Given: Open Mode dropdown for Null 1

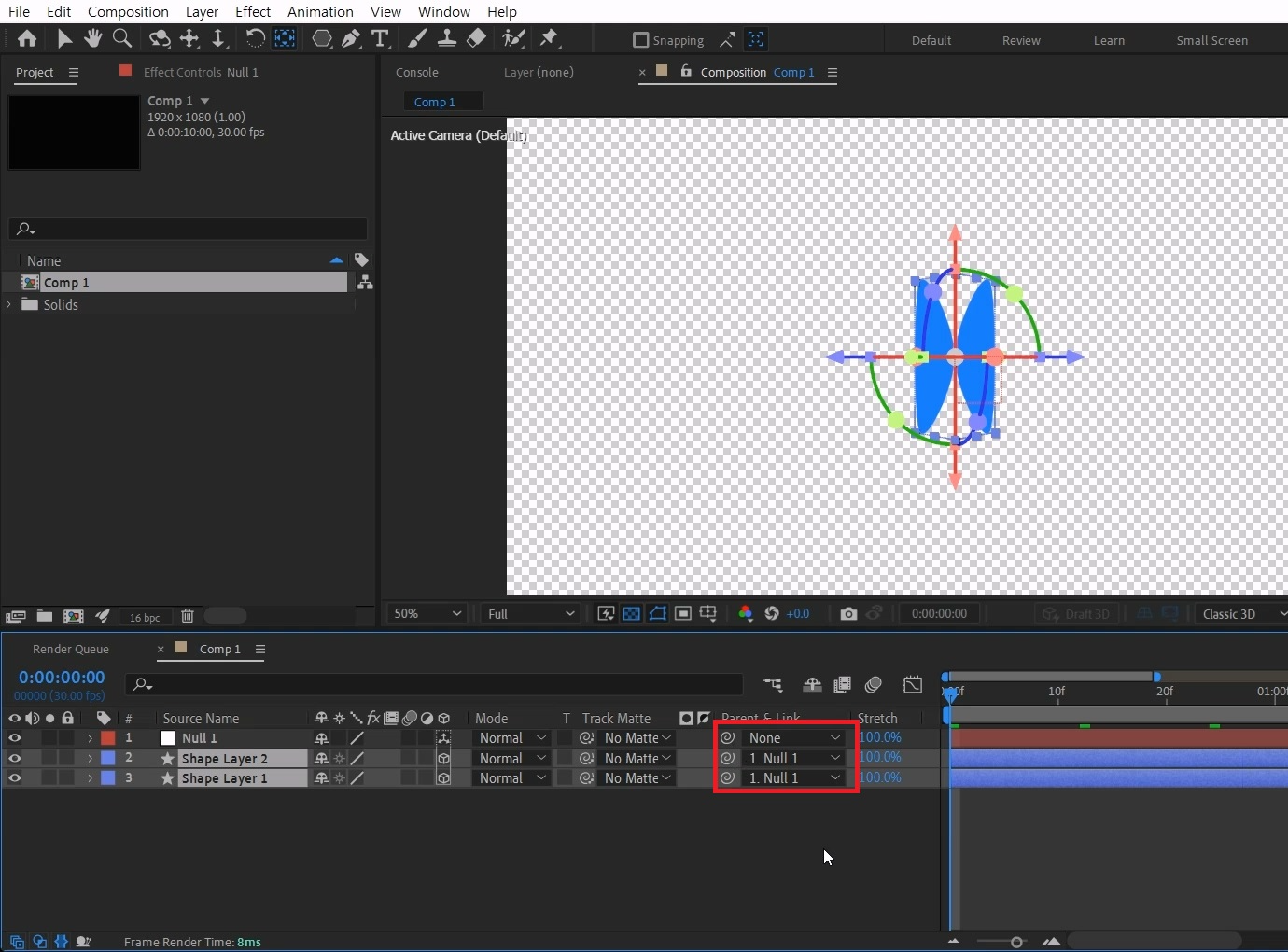Looking at the screenshot, I should 511,738.
